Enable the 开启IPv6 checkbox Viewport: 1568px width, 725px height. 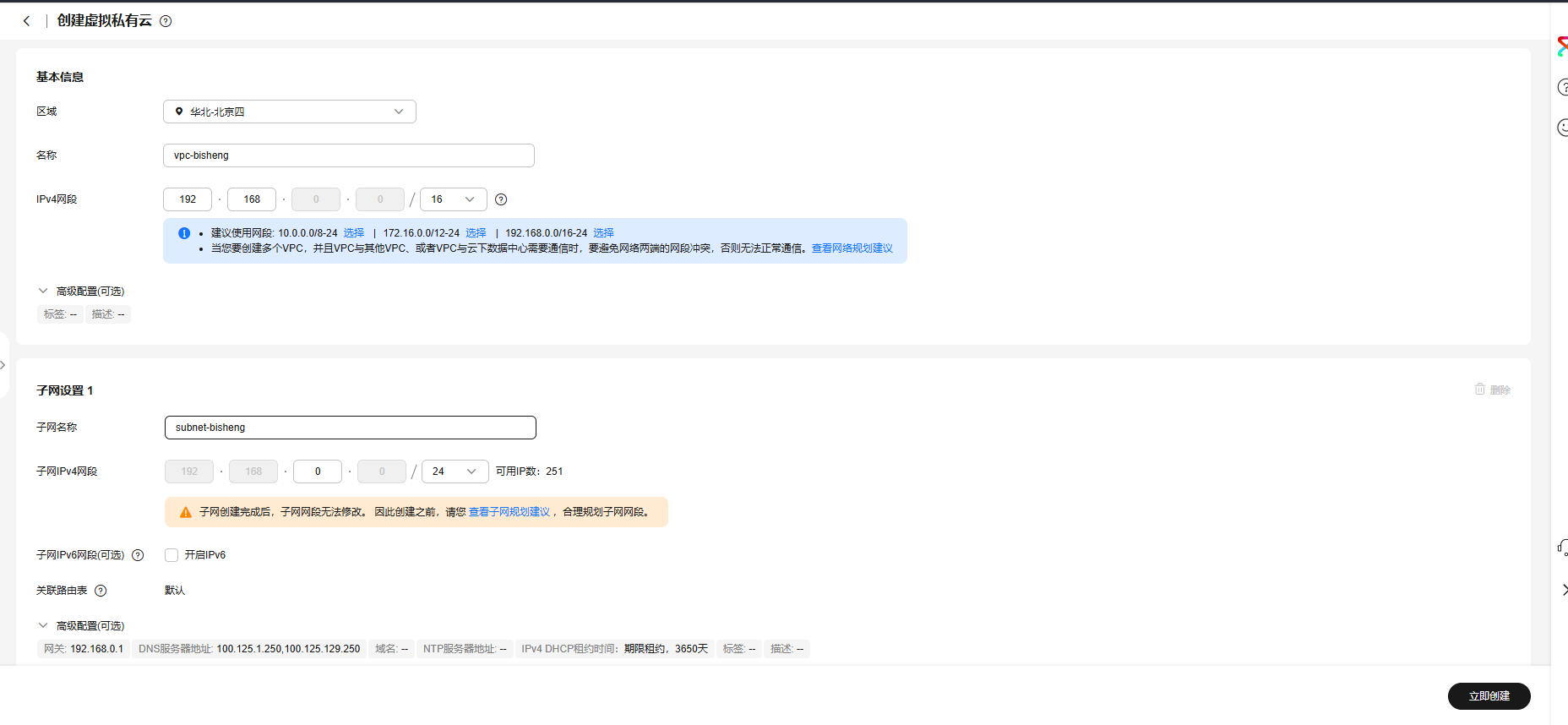point(171,555)
